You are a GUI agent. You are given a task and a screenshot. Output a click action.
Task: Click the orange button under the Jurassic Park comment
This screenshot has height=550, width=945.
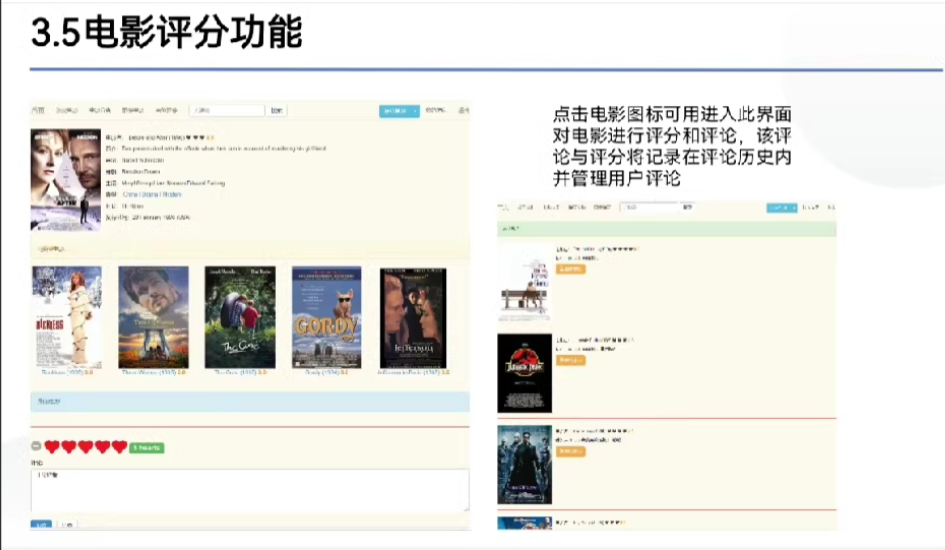[570, 360]
